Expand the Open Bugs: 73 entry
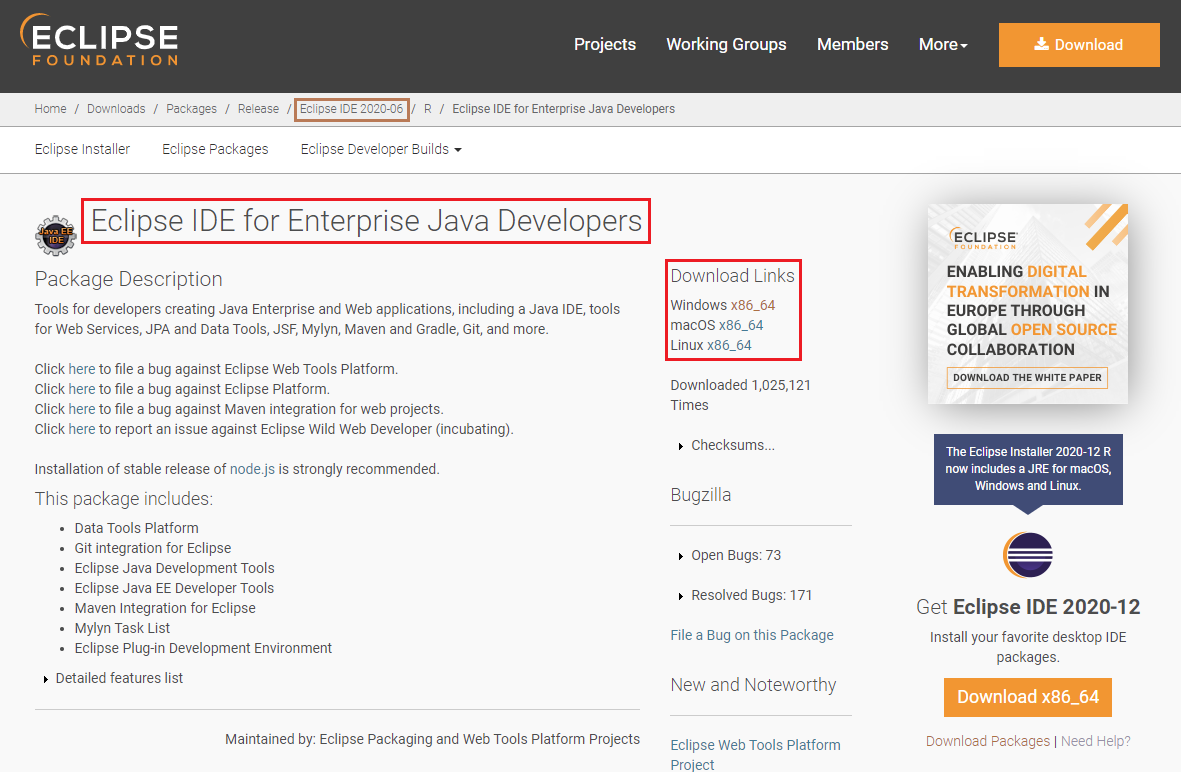Image resolution: width=1181 pixels, height=772 pixels. (x=735, y=555)
